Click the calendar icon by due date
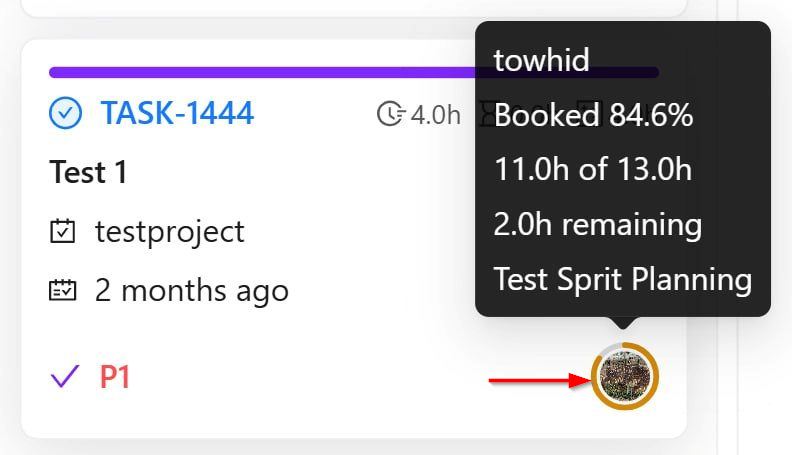 pyautogui.click(x=62, y=291)
